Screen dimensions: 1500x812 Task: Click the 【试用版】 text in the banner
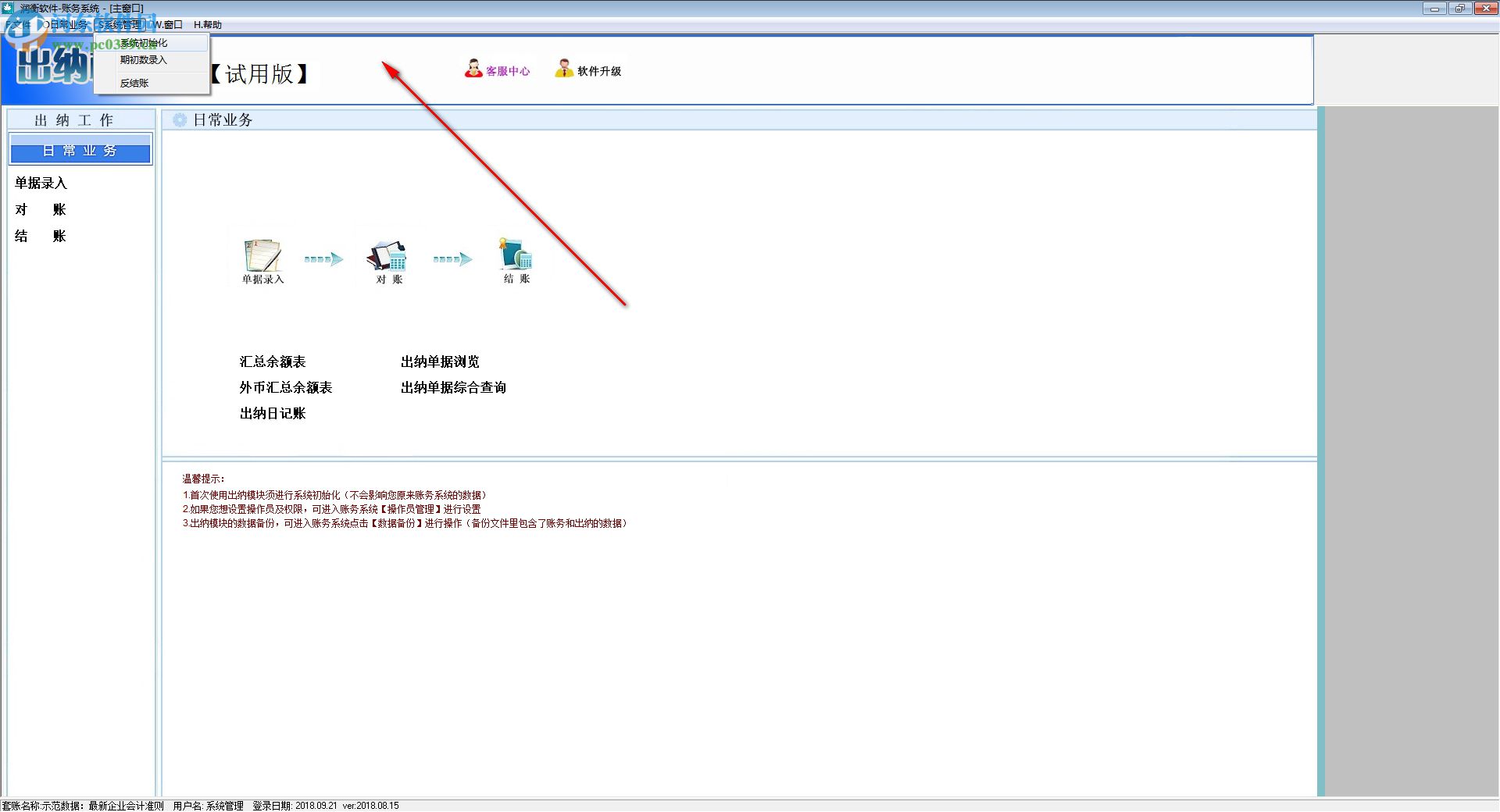(x=260, y=74)
